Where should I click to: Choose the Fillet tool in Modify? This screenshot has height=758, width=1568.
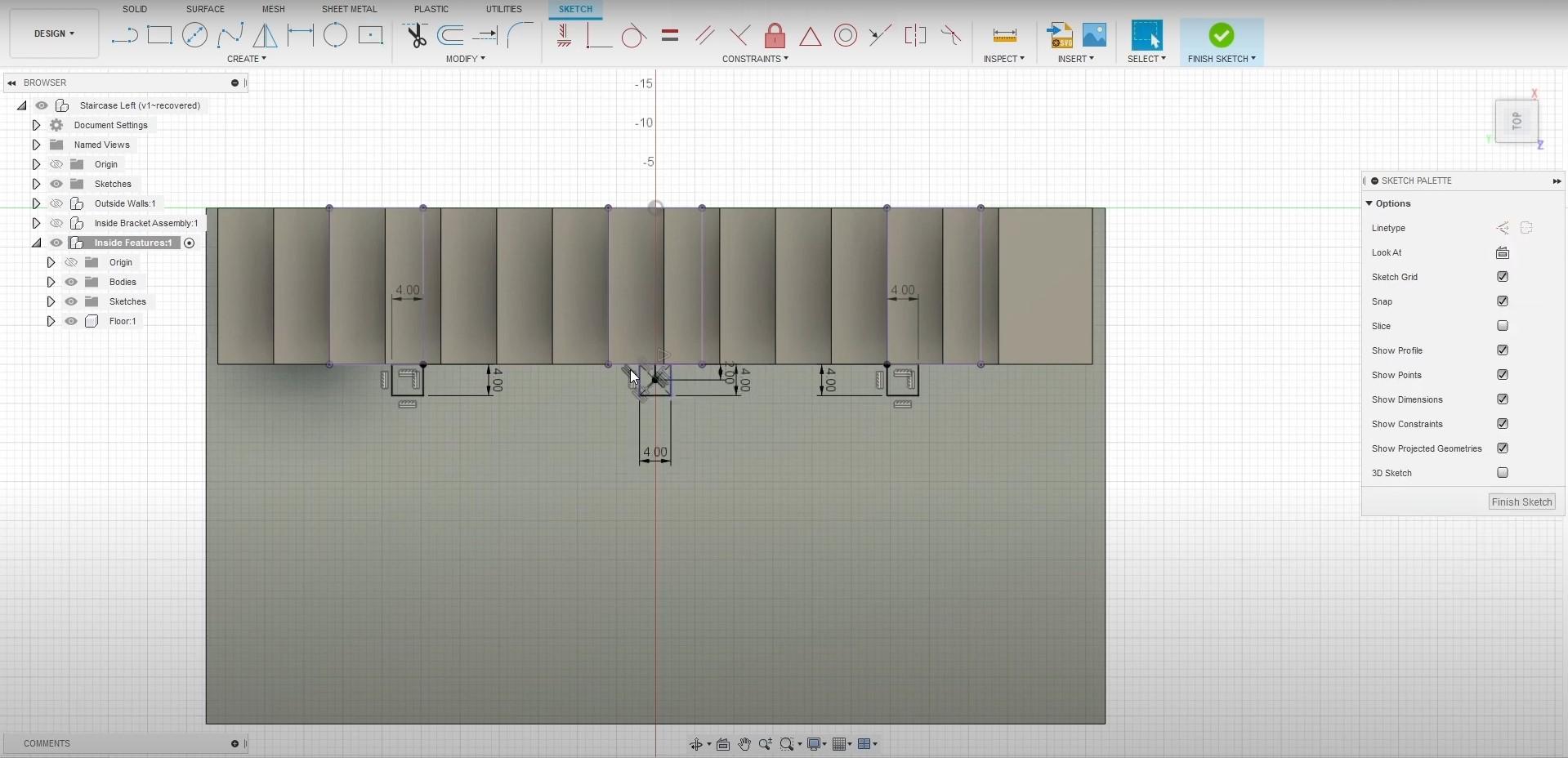point(520,35)
